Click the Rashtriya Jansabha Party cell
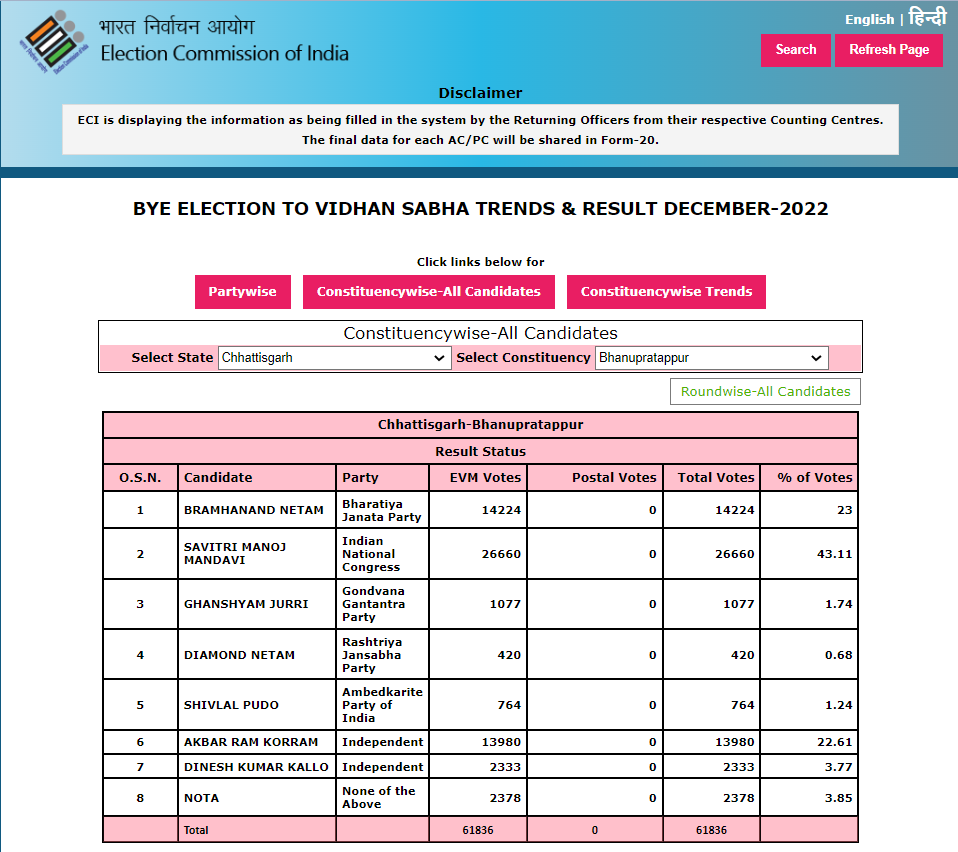 click(x=382, y=655)
